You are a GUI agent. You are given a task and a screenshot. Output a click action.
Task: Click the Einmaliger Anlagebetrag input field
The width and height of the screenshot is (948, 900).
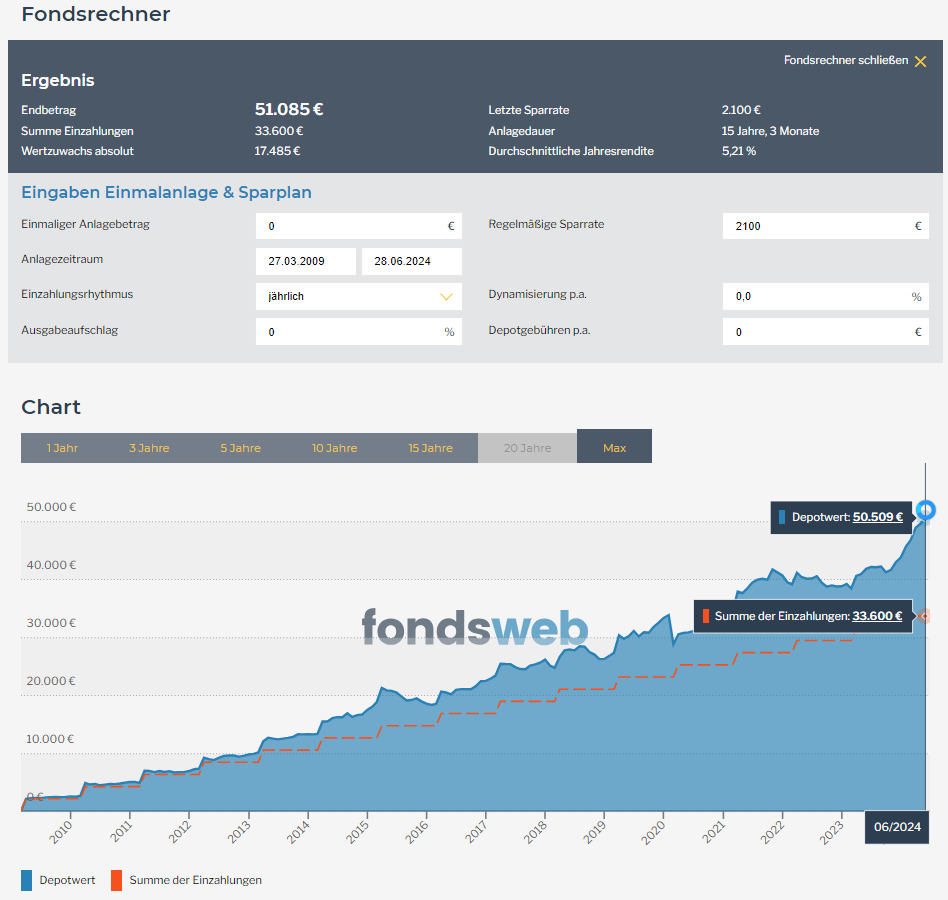click(x=350, y=226)
